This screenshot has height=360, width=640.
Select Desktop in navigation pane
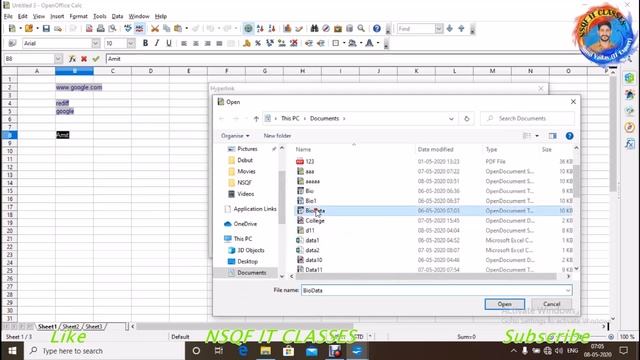(x=247, y=262)
